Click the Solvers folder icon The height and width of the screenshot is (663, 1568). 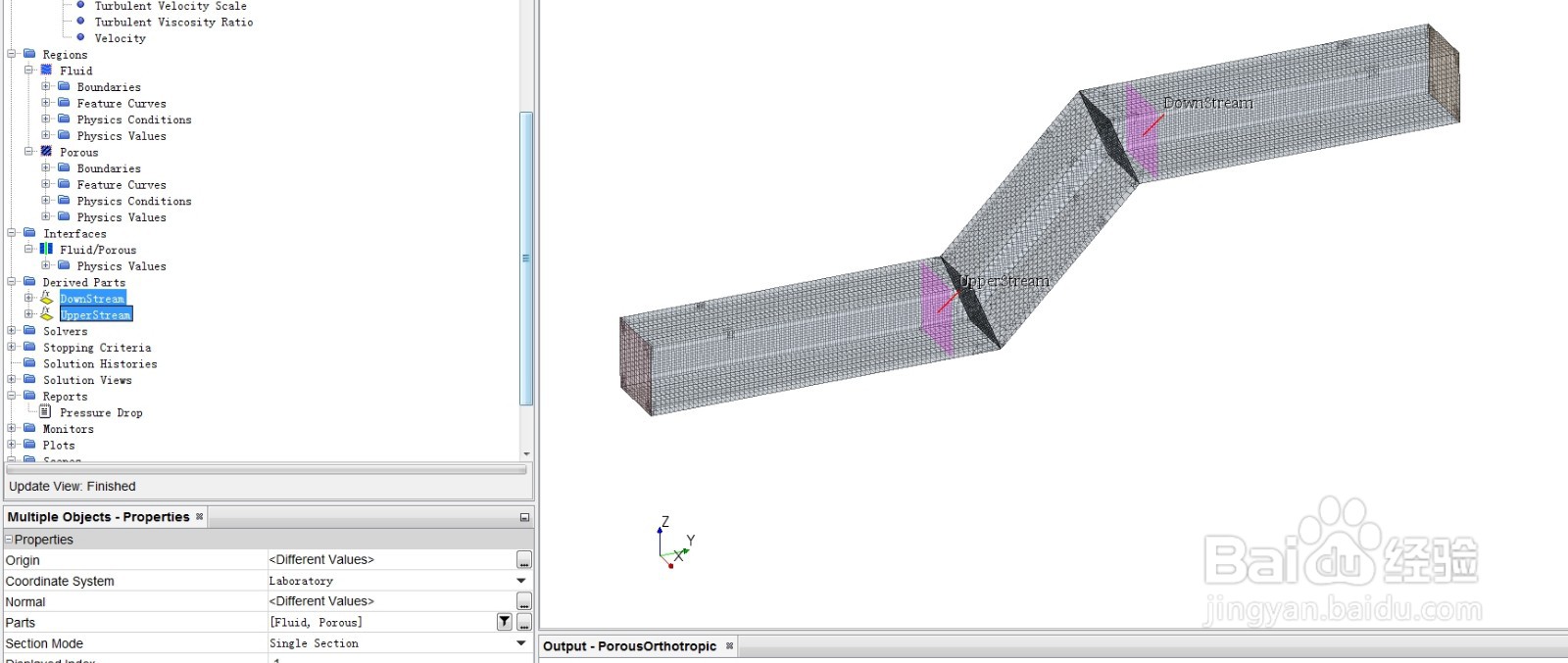pos(29,331)
